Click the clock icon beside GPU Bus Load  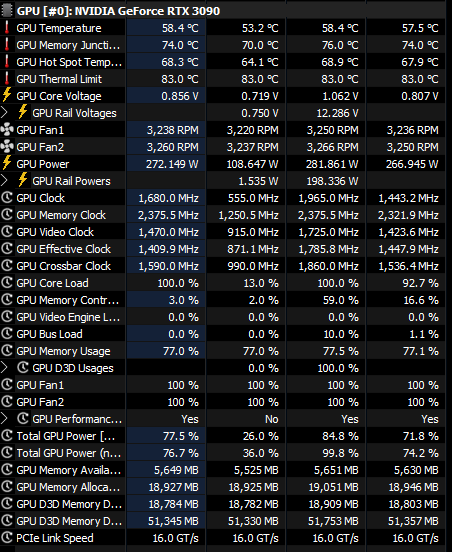point(7,333)
